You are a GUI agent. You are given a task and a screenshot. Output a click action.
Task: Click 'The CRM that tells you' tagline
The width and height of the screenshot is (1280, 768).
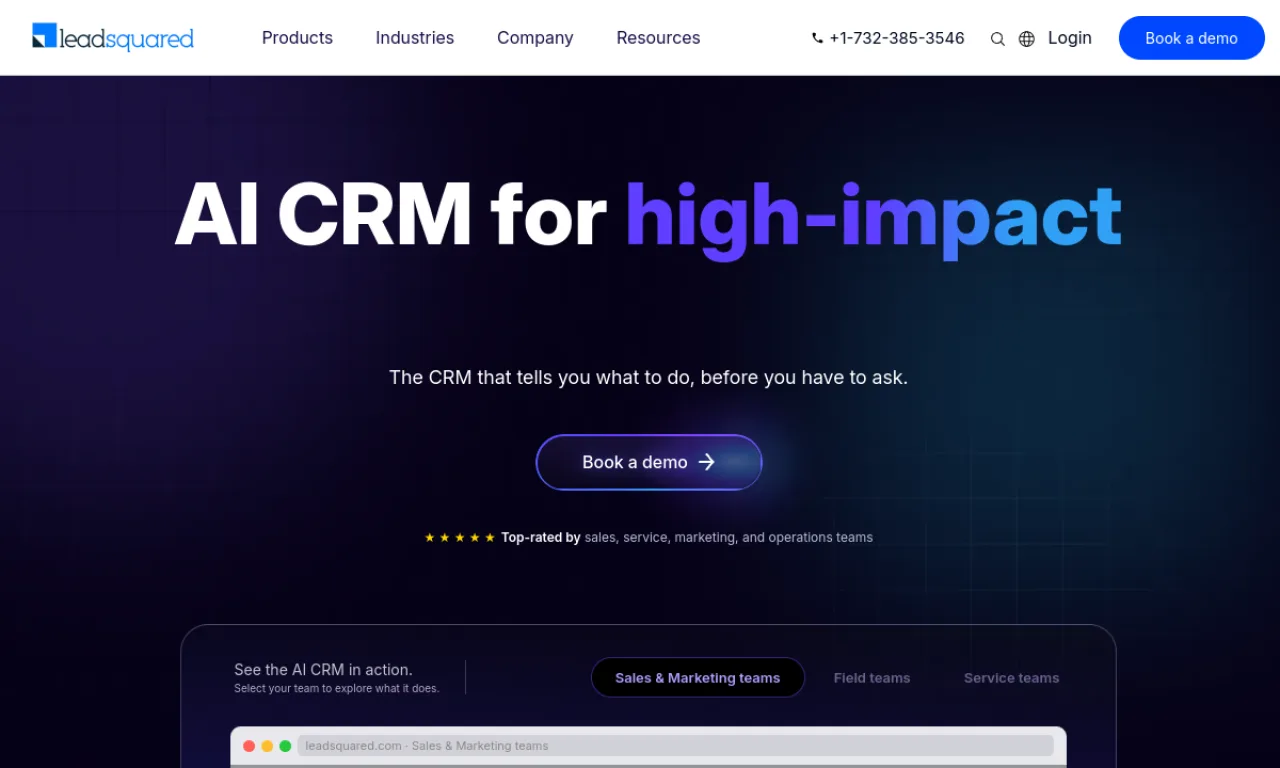pos(648,377)
